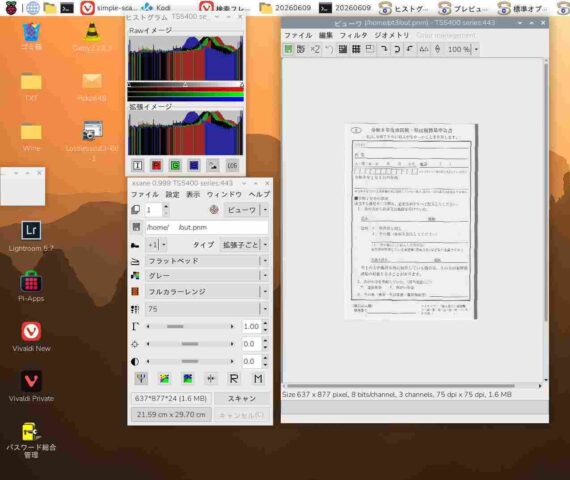Screen dimensions: 570x480
Task: Open 表示 menu in xsane
Action: click(x=193, y=195)
